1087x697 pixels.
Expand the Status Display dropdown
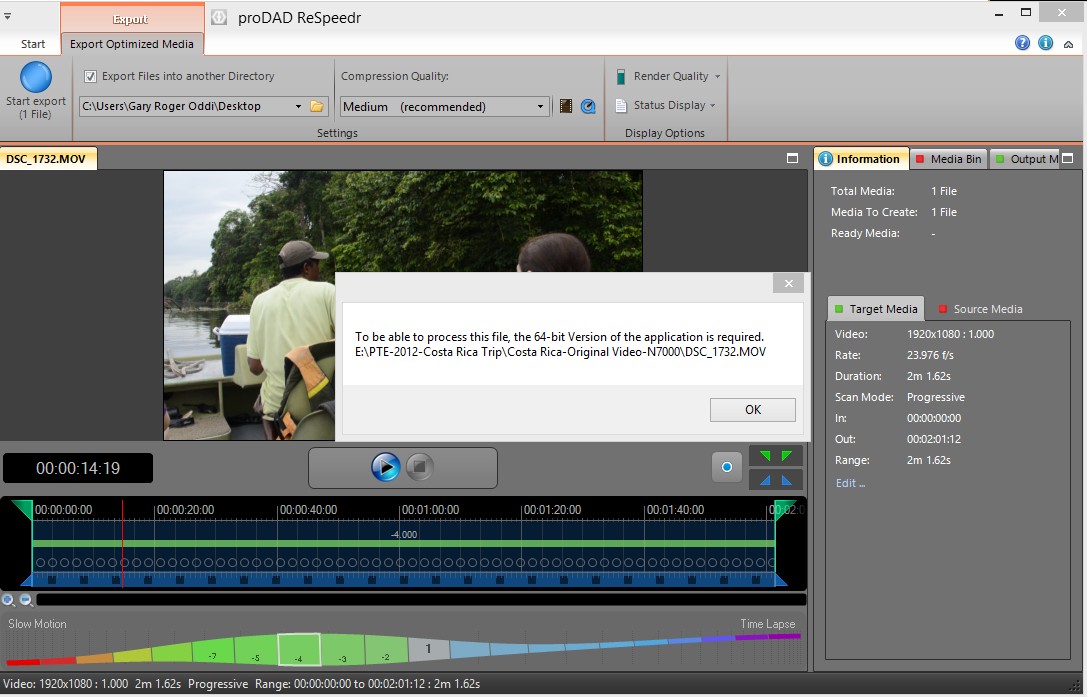[666, 105]
